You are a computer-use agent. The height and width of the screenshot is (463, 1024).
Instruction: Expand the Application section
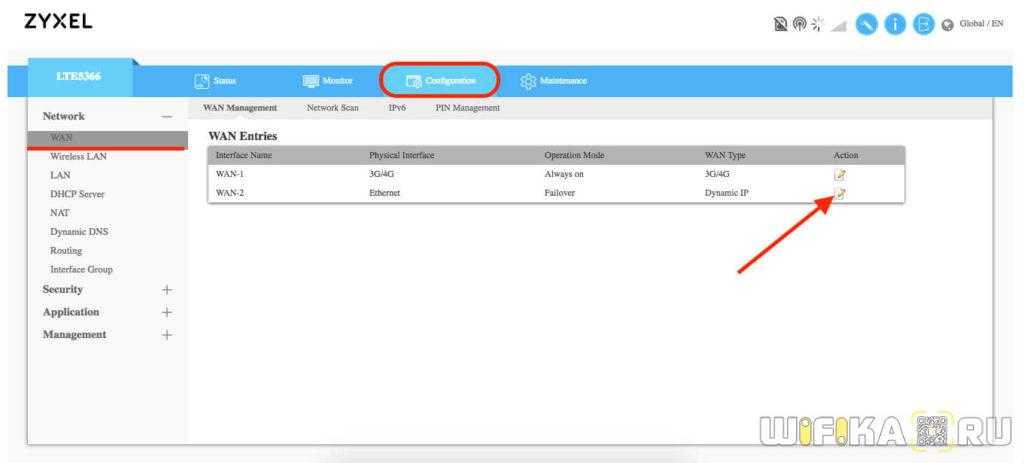pos(166,312)
